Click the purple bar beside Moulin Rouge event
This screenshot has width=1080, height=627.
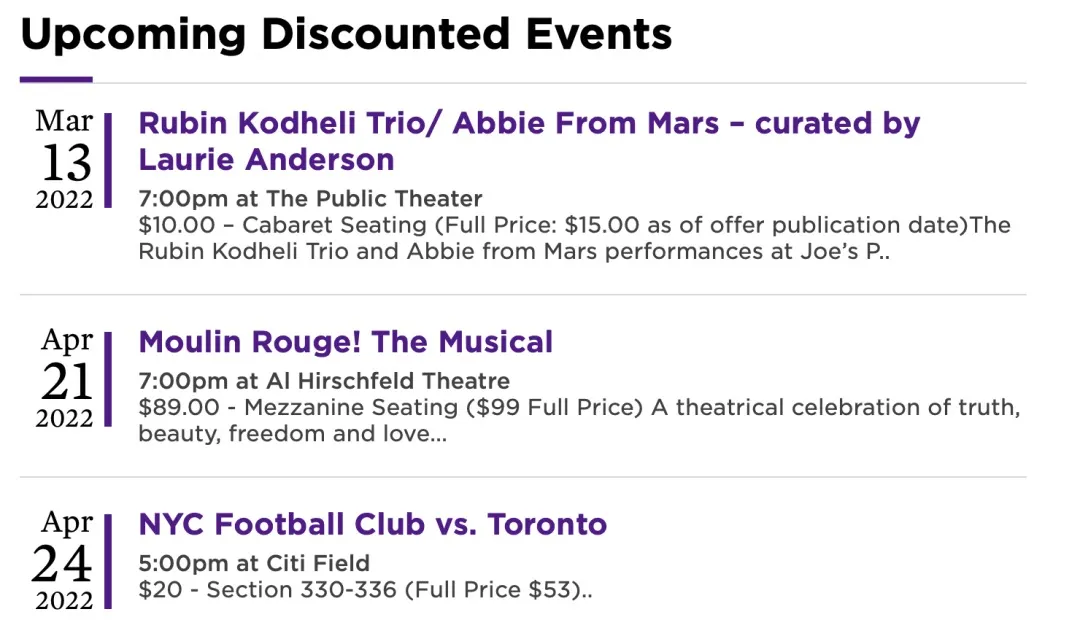point(108,377)
